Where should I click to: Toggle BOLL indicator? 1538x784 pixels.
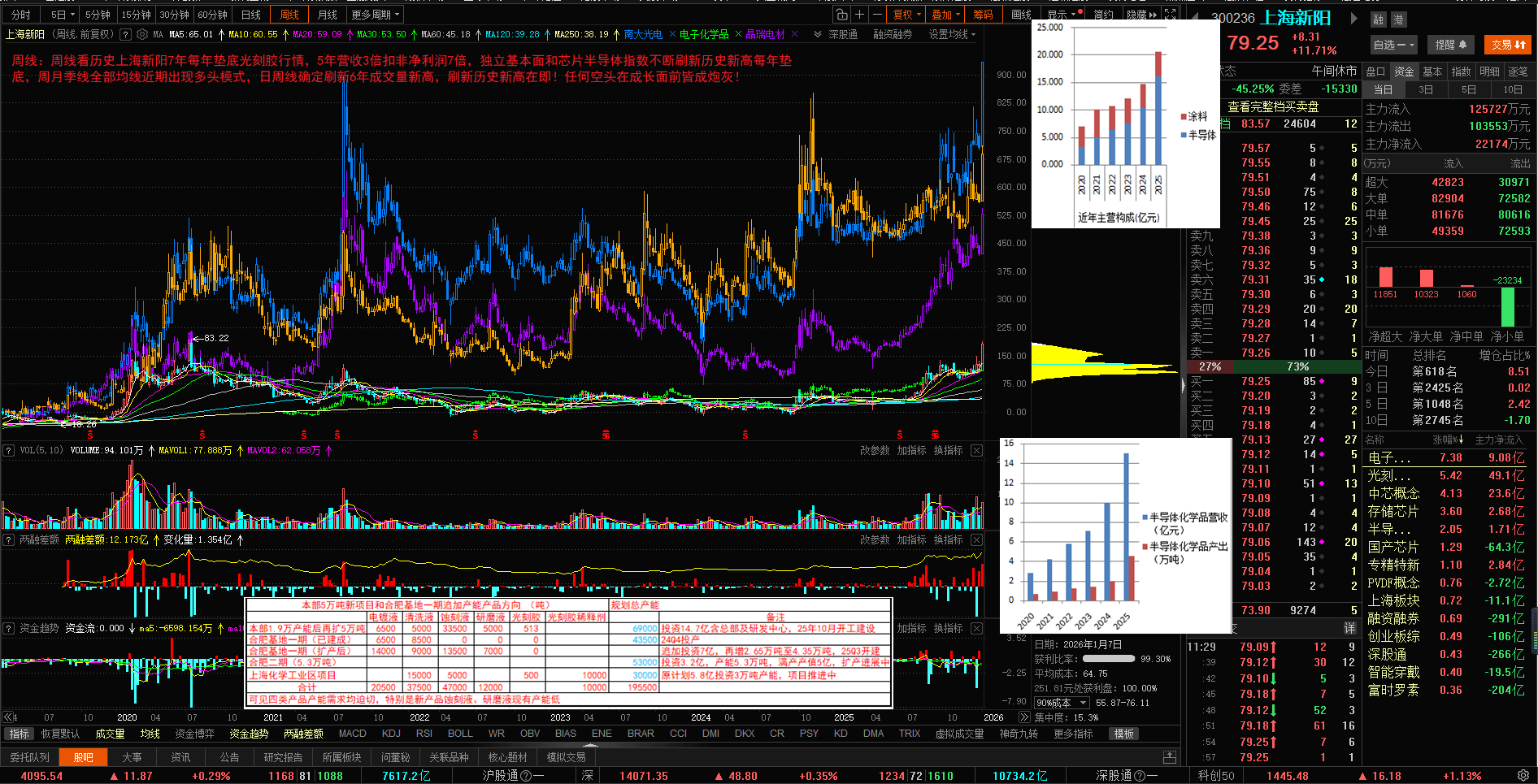pos(460,734)
